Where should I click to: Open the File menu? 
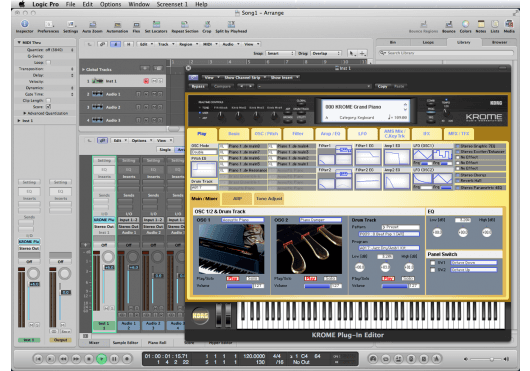[x=70, y=4]
